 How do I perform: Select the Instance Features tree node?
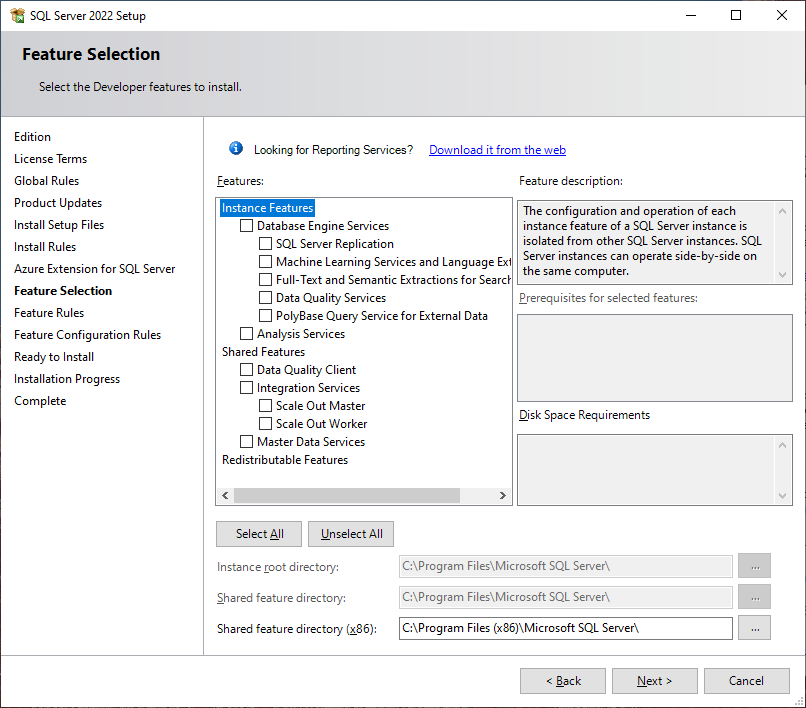pyautogui.click(x=268, y=208)
